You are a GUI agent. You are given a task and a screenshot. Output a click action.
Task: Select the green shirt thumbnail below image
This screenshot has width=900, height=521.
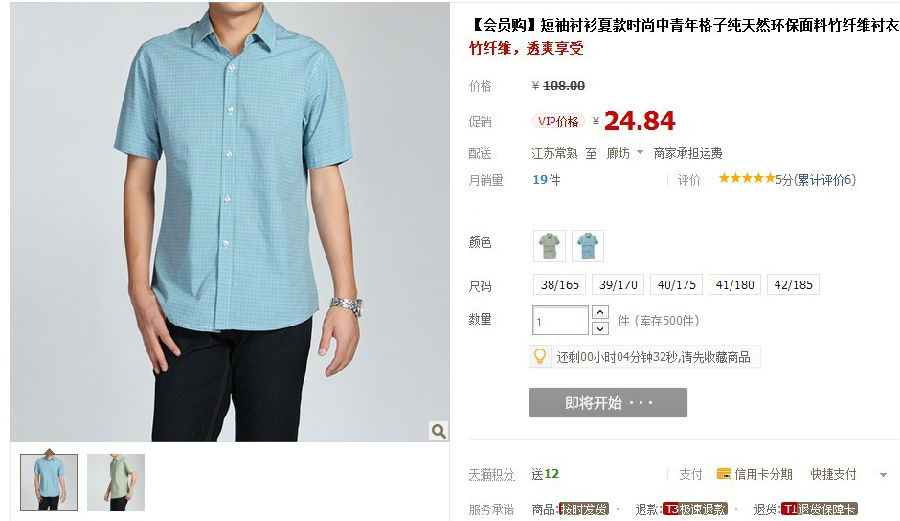[x=116, y=482]
